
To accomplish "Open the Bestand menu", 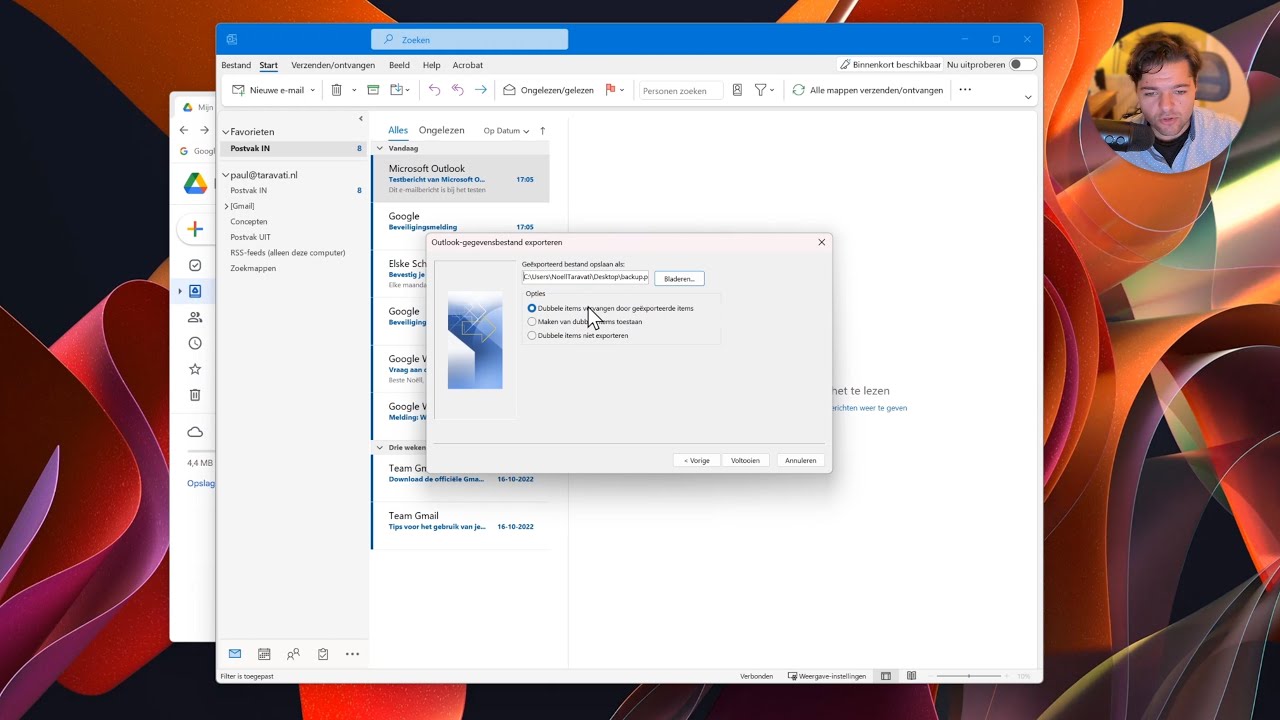I will (236, 65).
